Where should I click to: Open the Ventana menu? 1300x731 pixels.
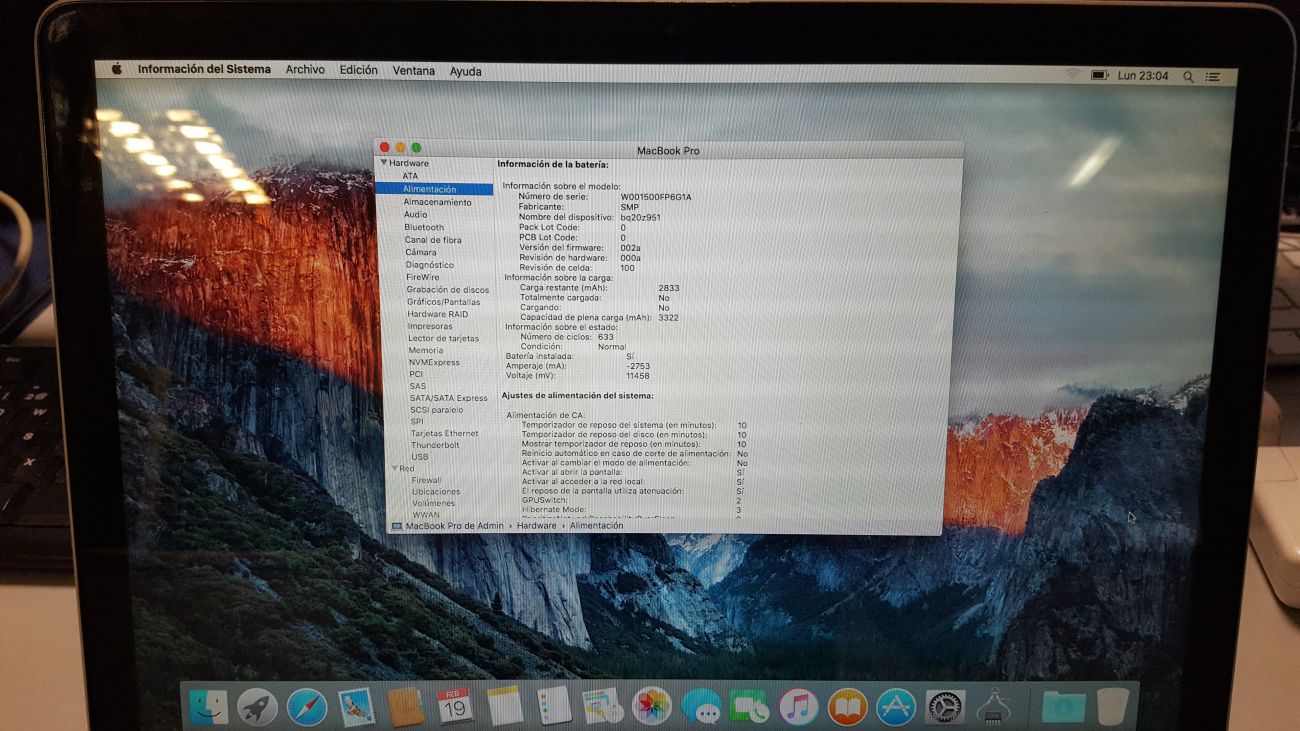(413, 71)
